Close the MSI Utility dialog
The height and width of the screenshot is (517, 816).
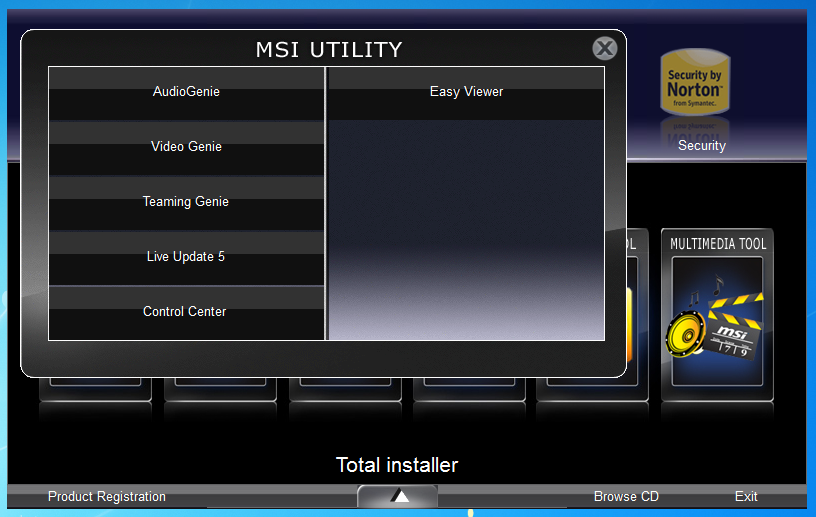tap(604, 48)
